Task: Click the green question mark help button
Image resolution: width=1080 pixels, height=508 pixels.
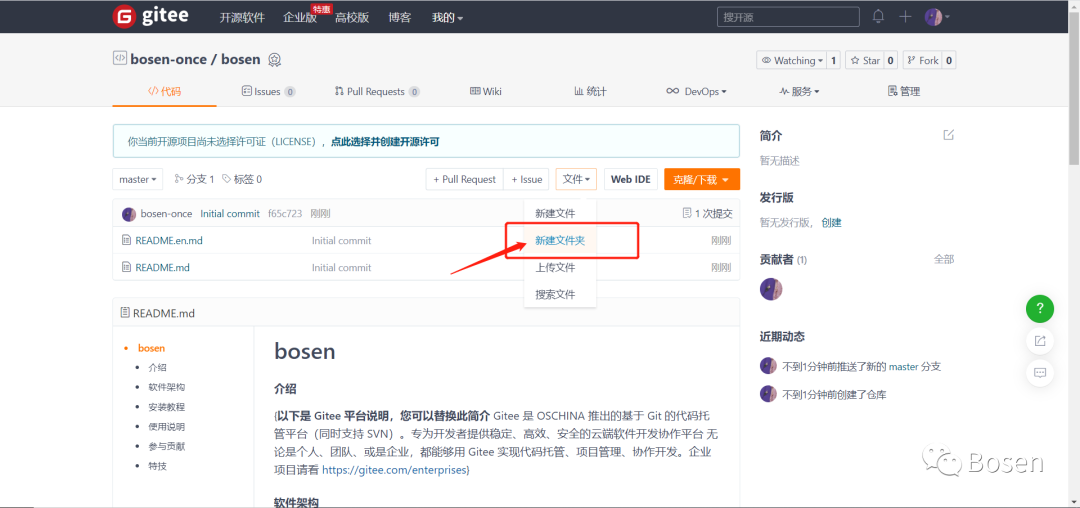Action: pos(1040,309)
